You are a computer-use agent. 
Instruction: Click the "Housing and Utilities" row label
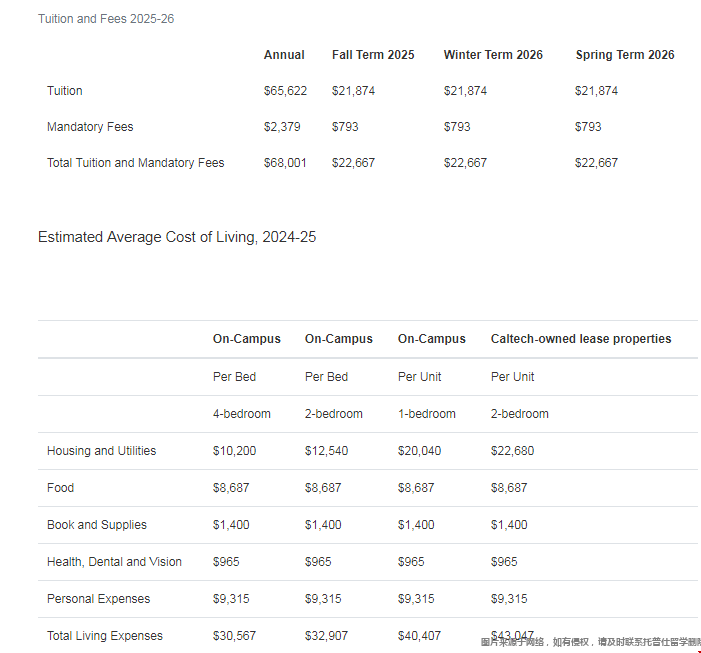point(102,451)
